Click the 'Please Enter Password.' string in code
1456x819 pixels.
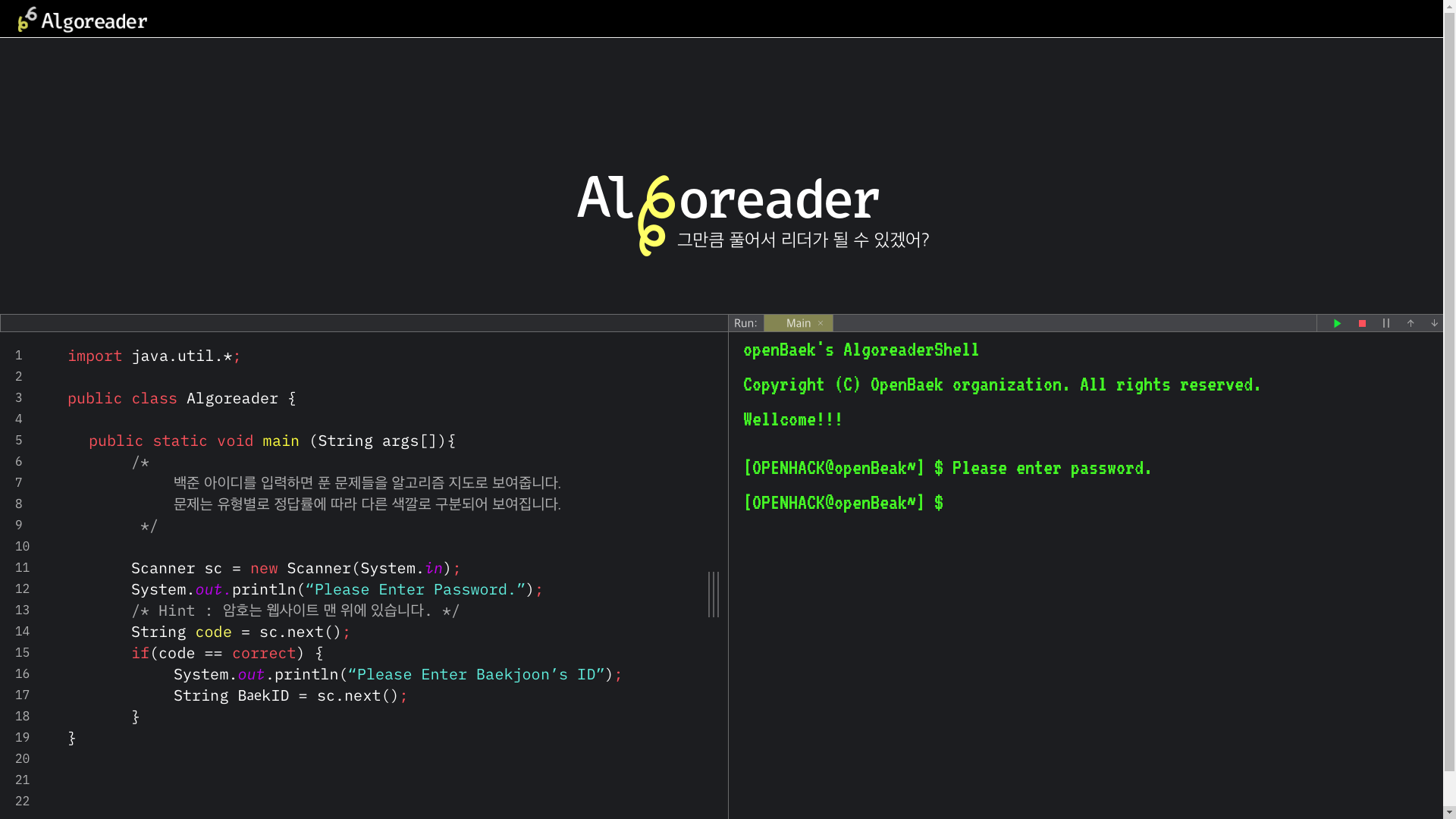click(416, 589)
